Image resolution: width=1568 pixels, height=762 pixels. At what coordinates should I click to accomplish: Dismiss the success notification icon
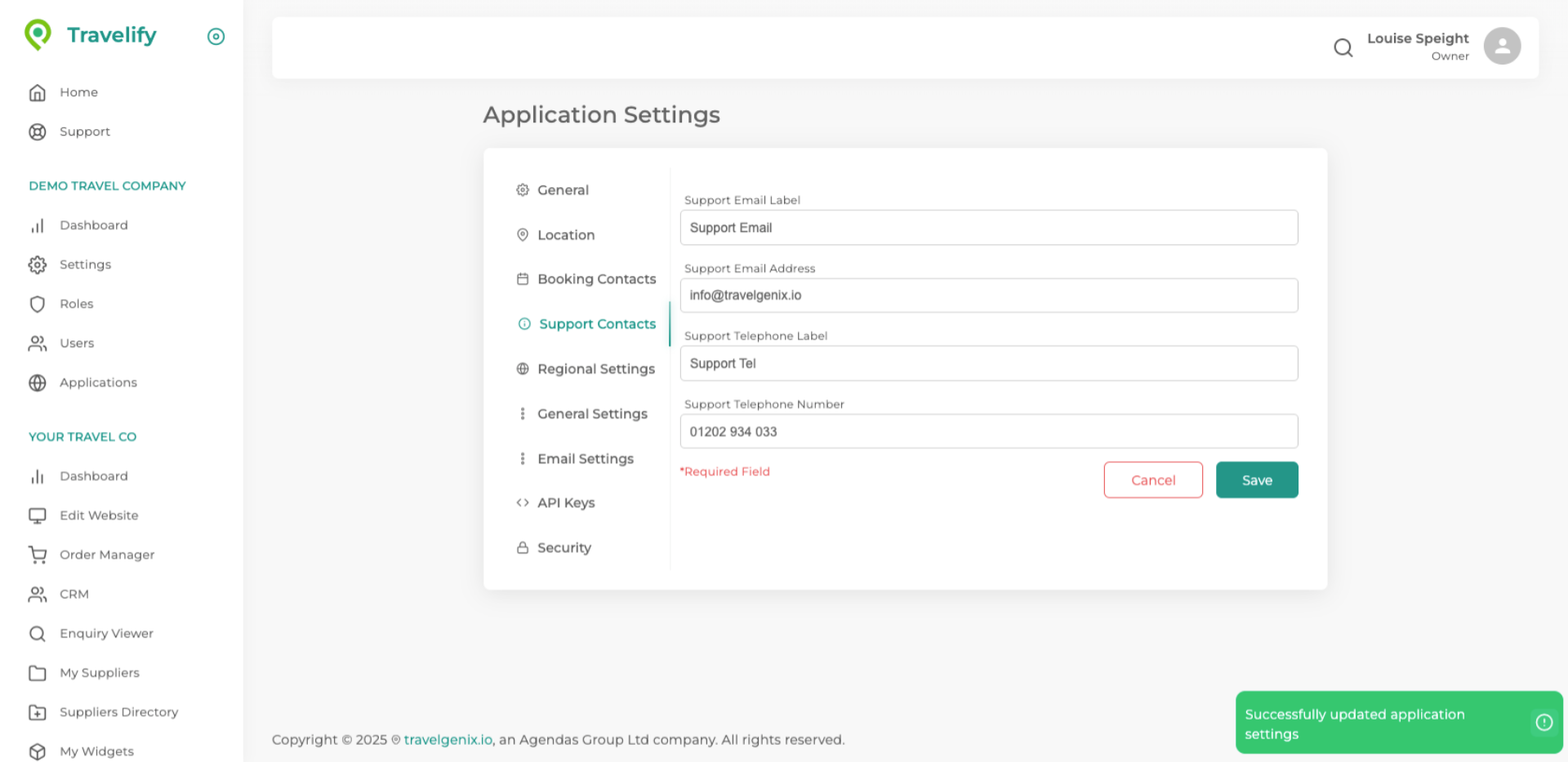pos(1543,722)
